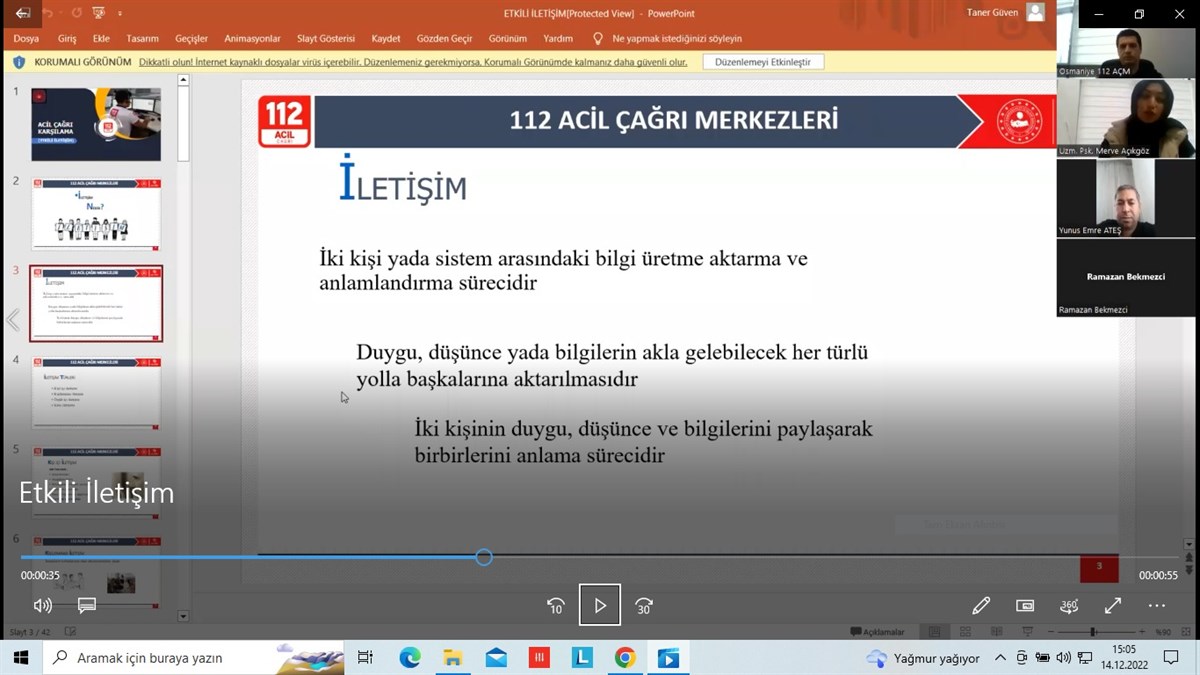1200x675 pixels.
Task: Select slide 5 thumbnail
Action: (96, 482)
